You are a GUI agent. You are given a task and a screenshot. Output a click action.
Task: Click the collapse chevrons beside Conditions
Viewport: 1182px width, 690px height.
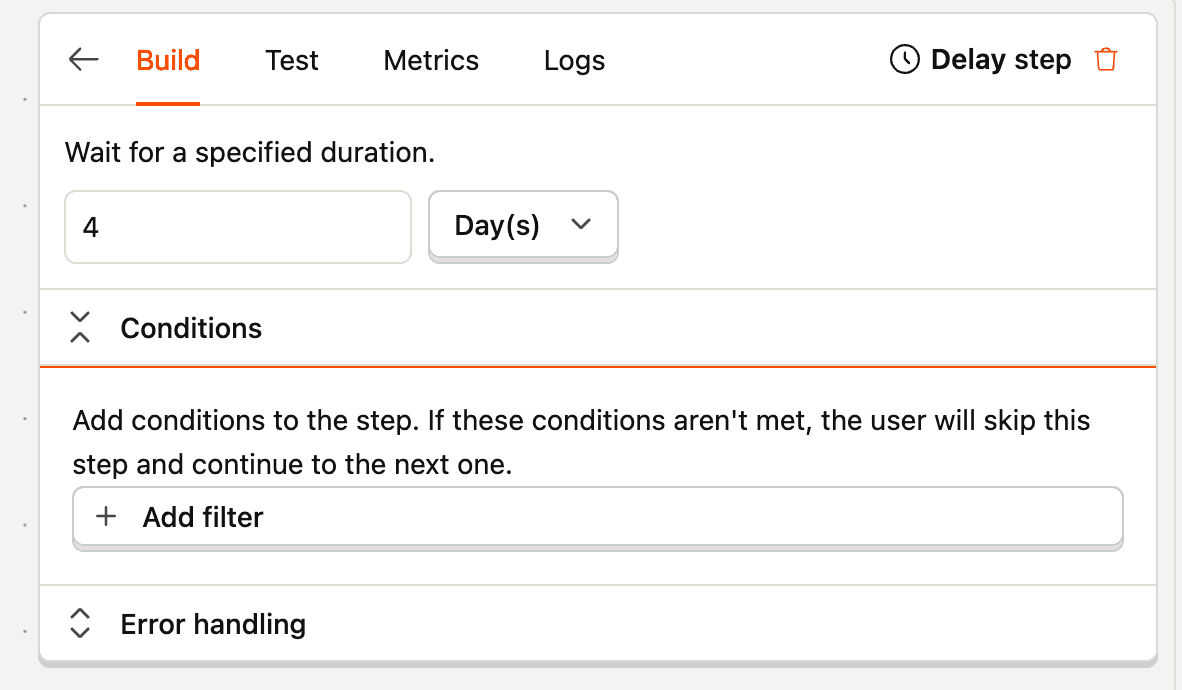point(80,327)
